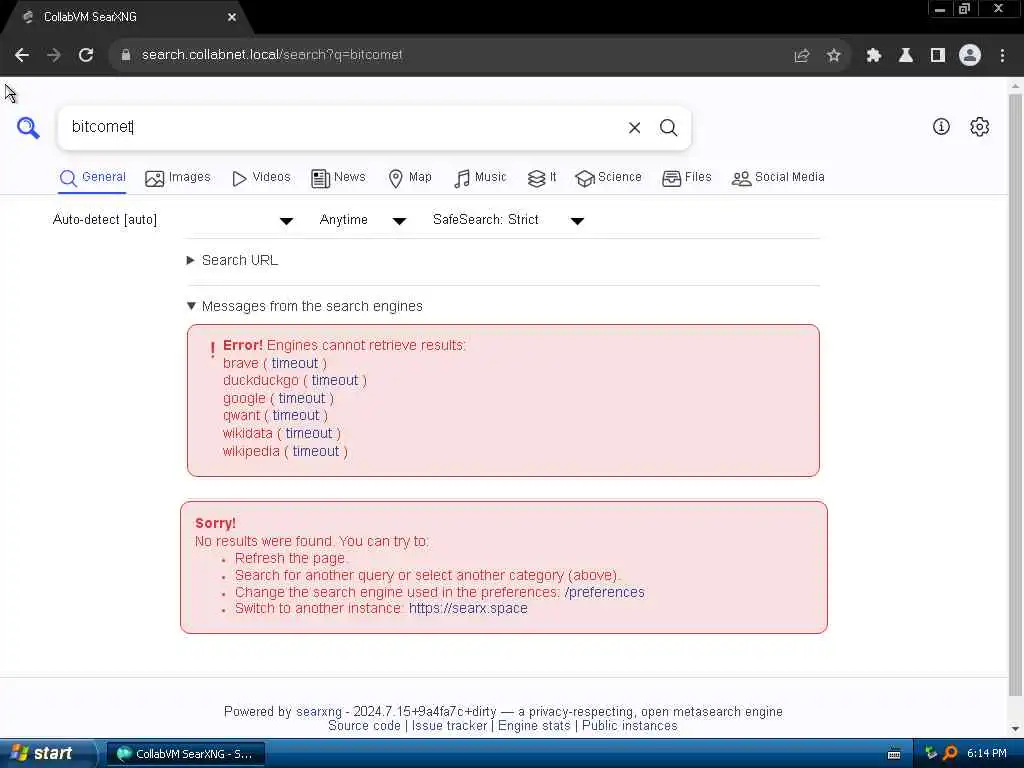
Task: Open the Engine stats link
Action: point(534,726)
